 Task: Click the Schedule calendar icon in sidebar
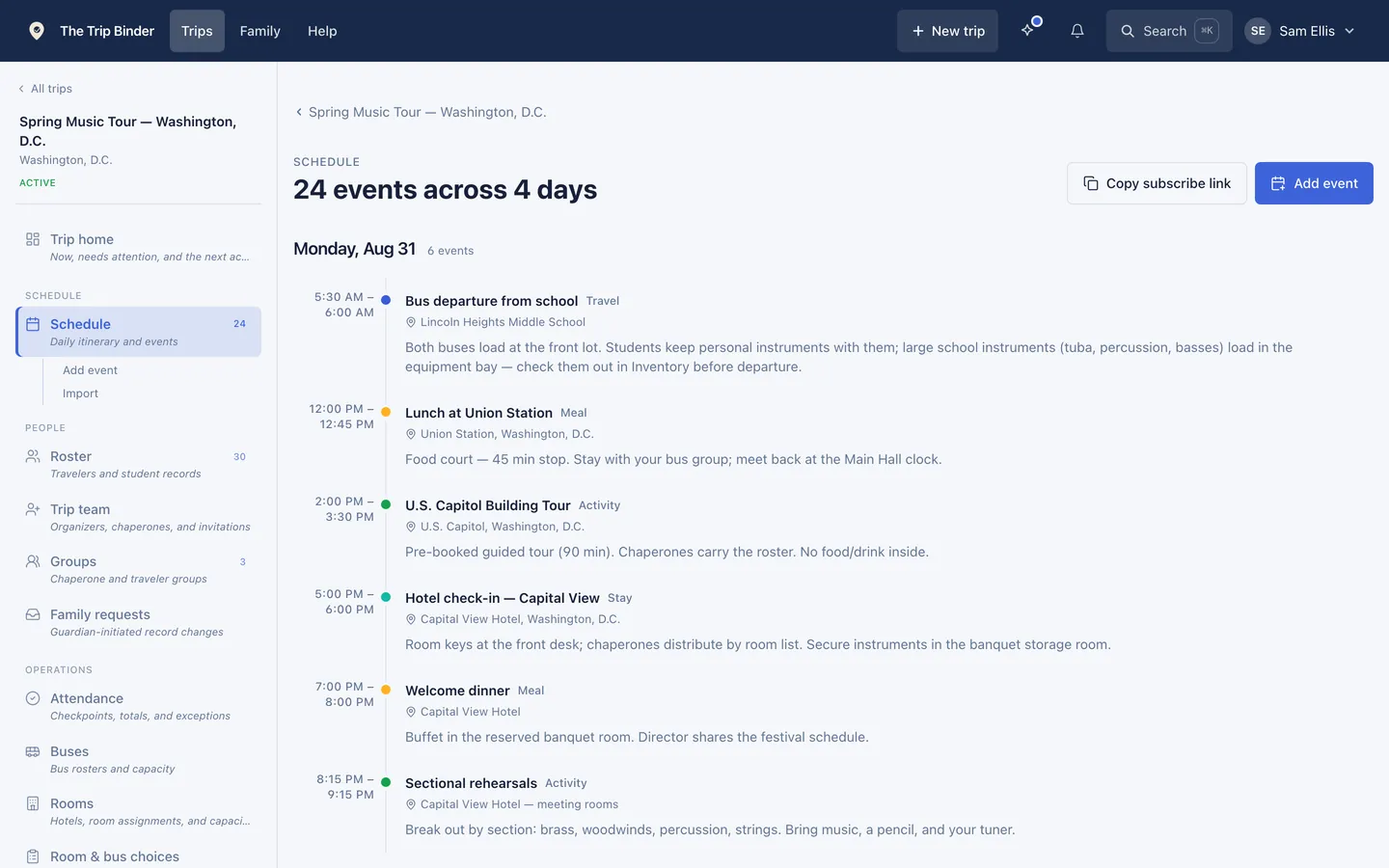tap(33, 324)
